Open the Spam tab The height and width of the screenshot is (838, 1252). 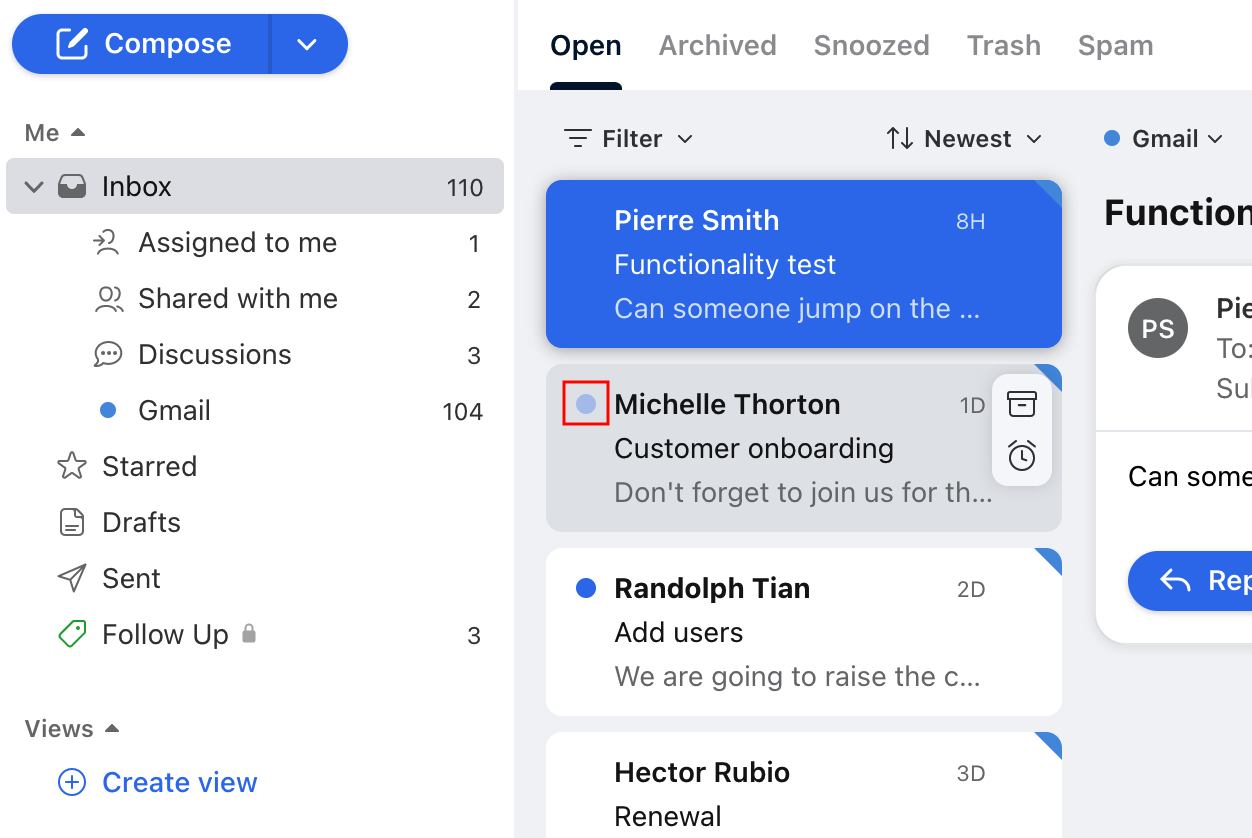(x=1115, y=45)
